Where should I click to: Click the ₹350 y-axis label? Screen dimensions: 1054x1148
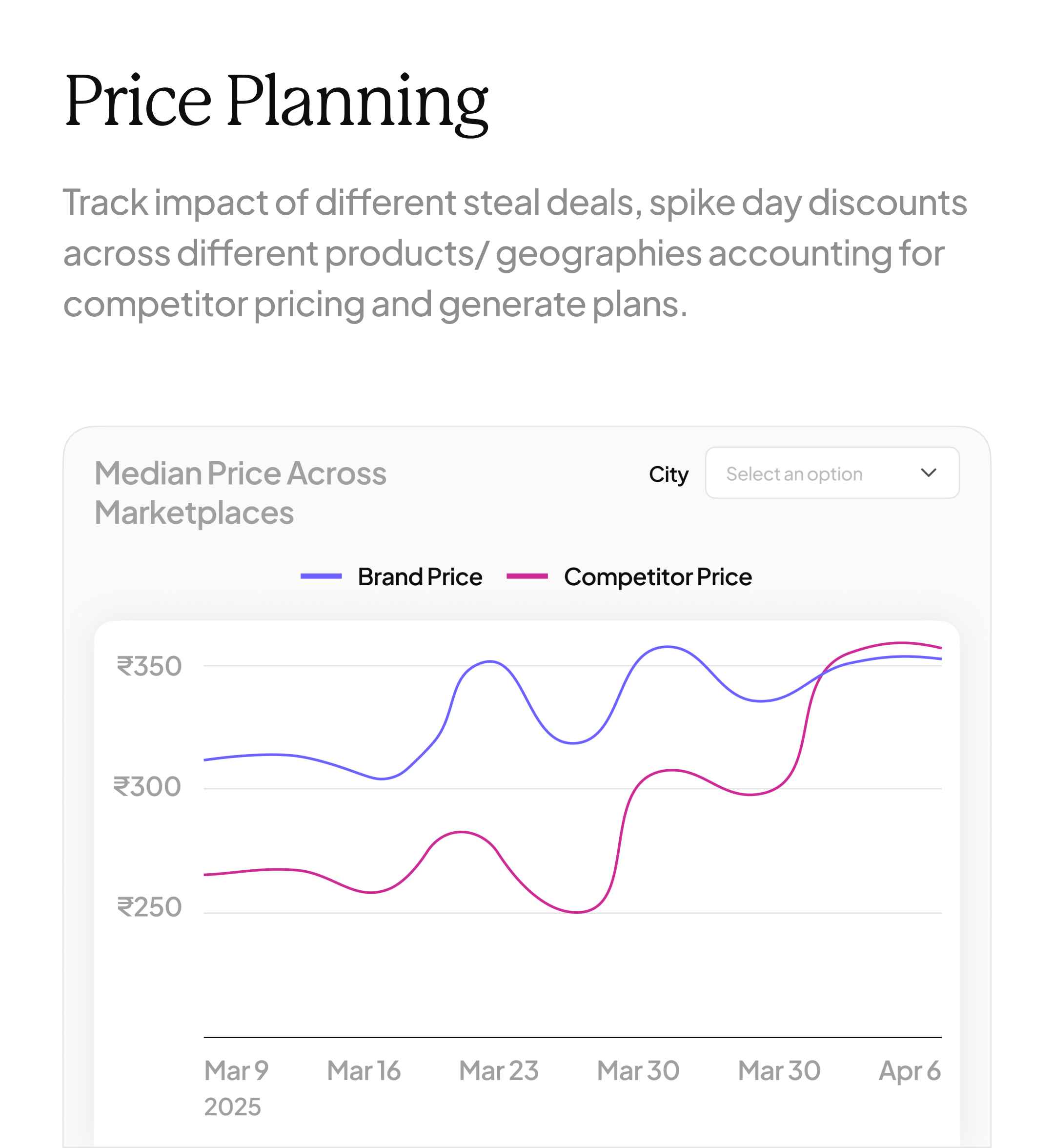[x=149, y=666]
